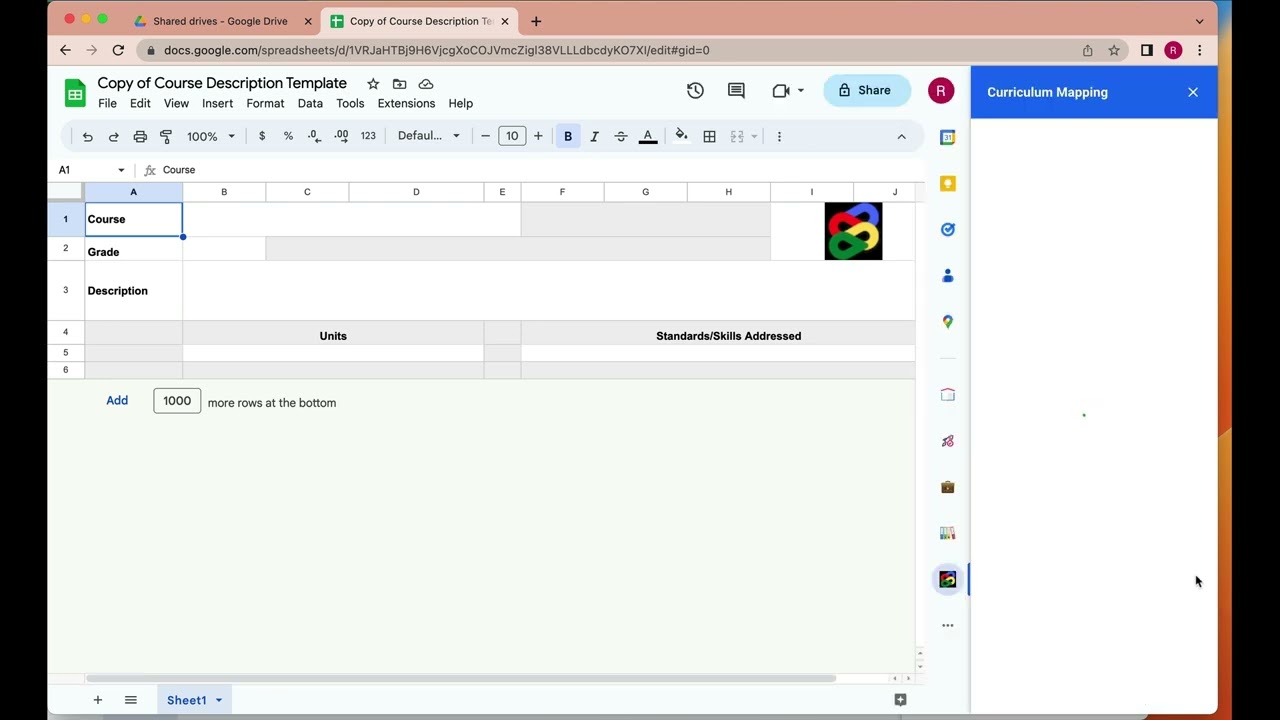Open the Edit menu

(x=140, y=103)
